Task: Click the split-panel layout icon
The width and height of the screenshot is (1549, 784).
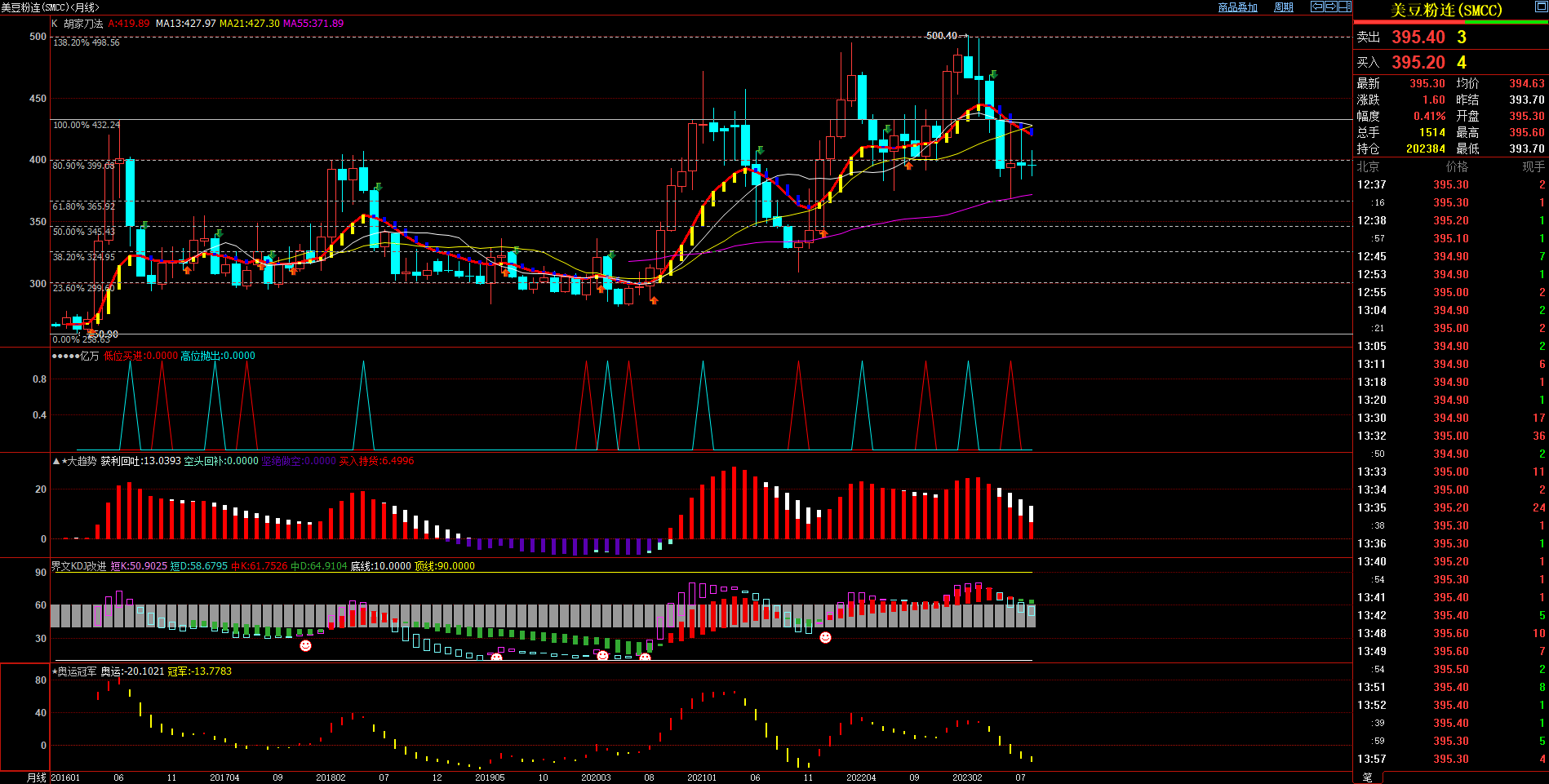Action: pos(1345,7)
